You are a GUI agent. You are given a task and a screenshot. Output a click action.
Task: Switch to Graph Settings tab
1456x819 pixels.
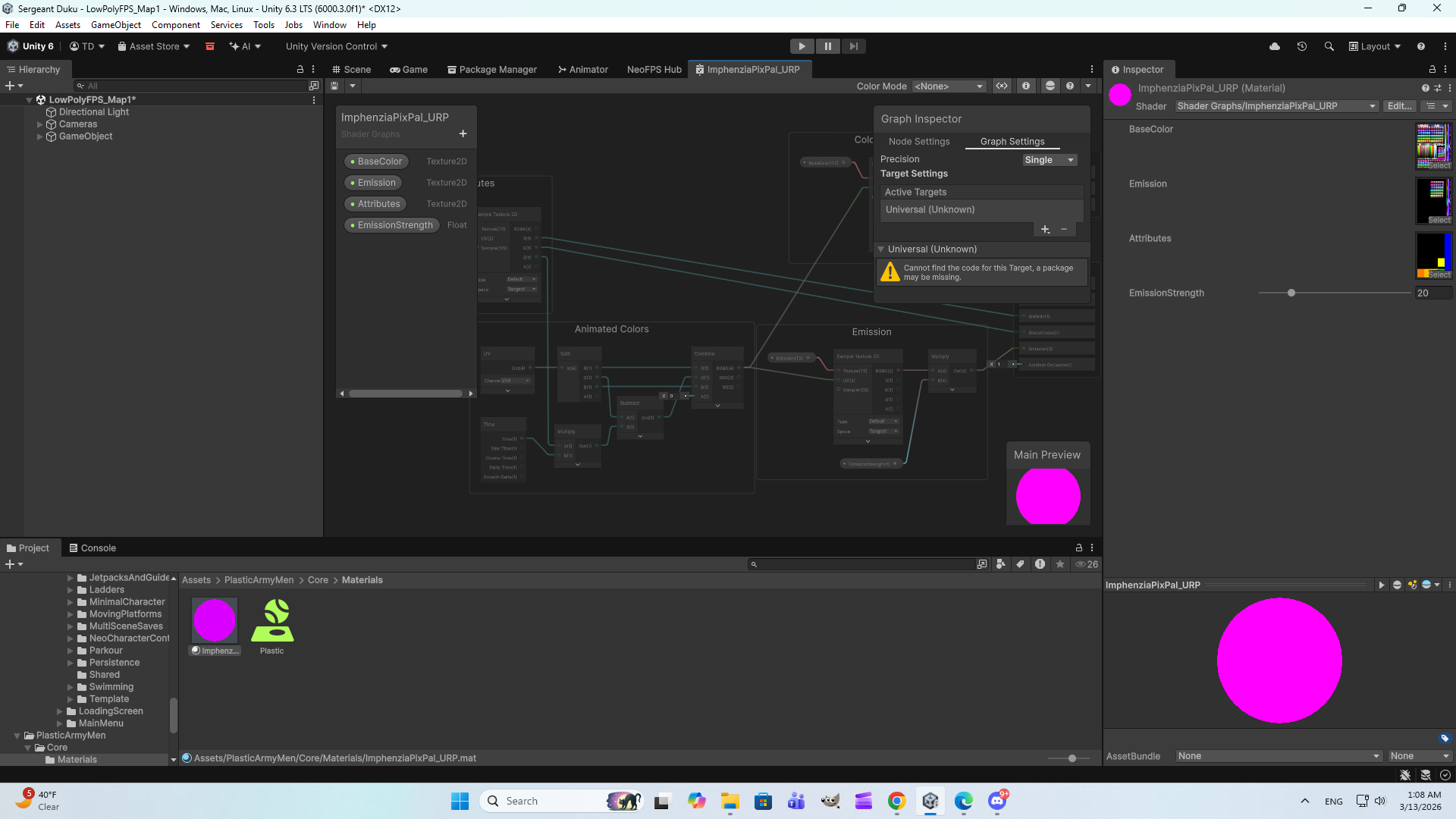tap(1012, 142)
